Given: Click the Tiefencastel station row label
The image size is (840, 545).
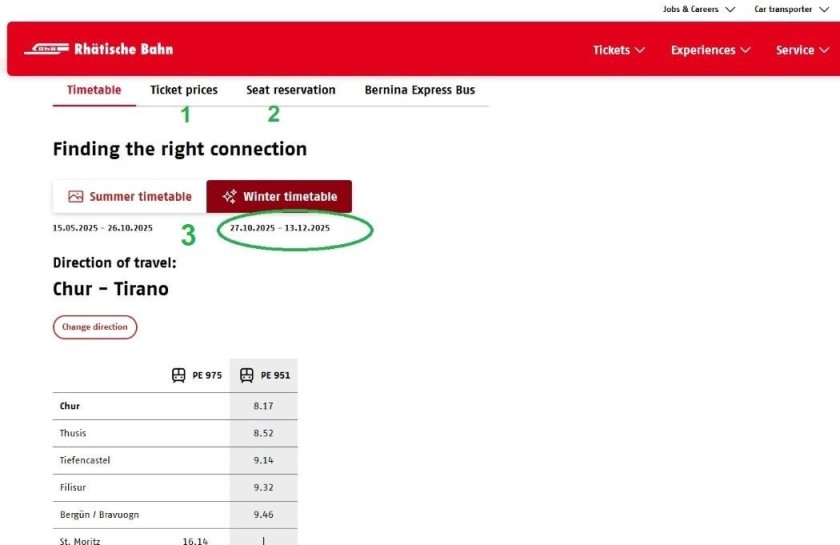Looking at the screenshot, I should pos(85,460).
